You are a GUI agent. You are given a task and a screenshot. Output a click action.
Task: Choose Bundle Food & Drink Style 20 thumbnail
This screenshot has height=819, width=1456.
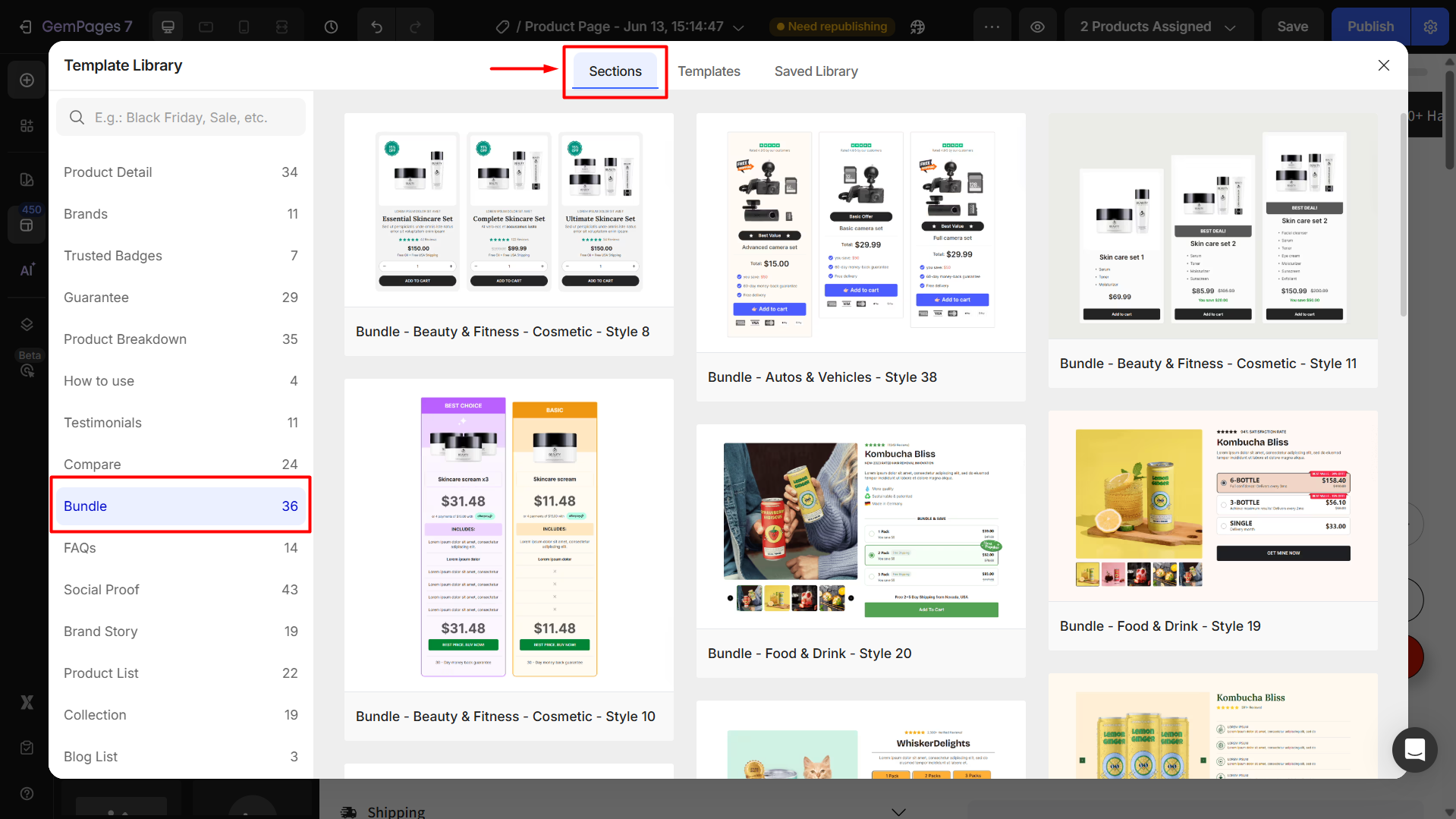click(860, 526)
